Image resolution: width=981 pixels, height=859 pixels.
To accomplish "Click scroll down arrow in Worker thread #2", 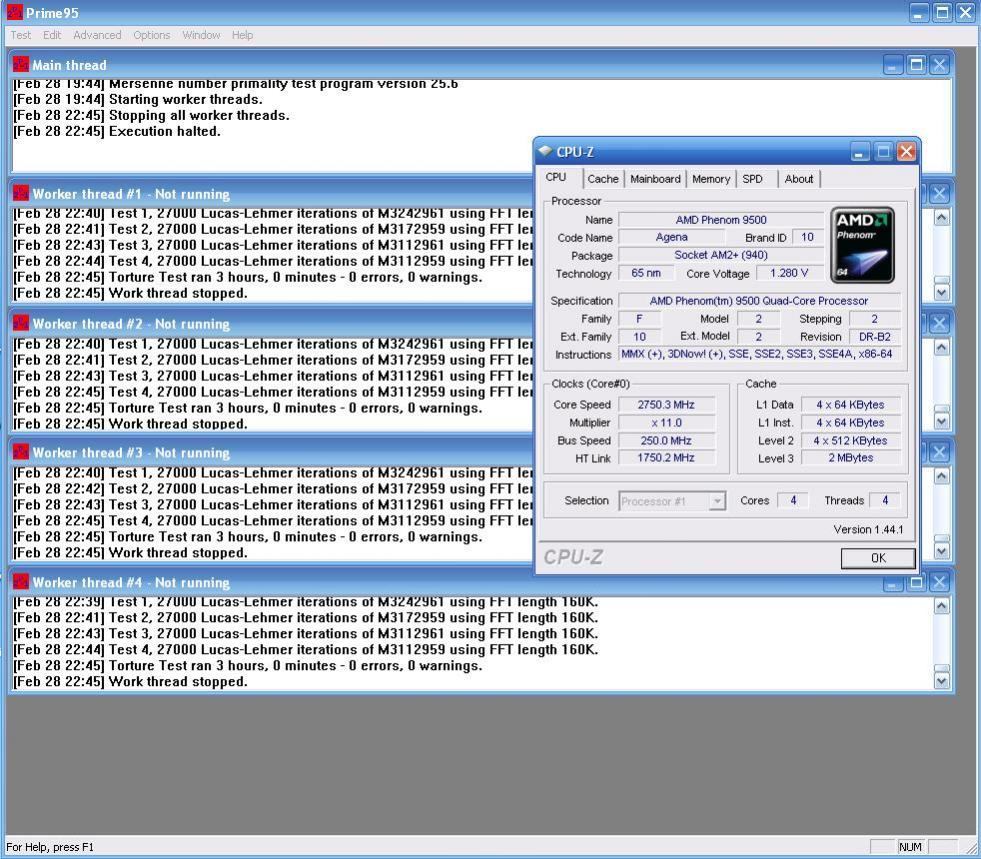I will click(x=942, y=422).
